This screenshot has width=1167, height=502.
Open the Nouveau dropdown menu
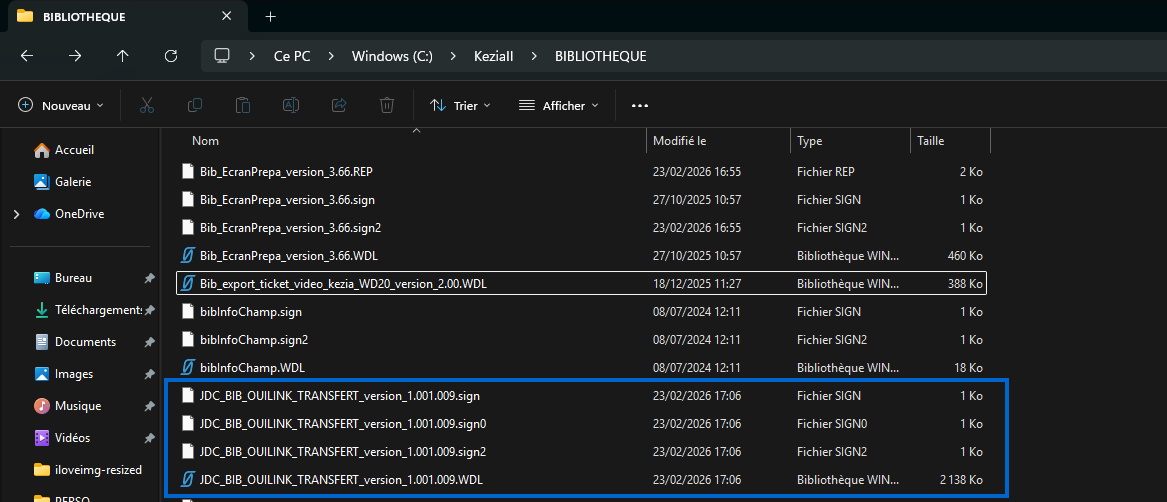point(62,105)
